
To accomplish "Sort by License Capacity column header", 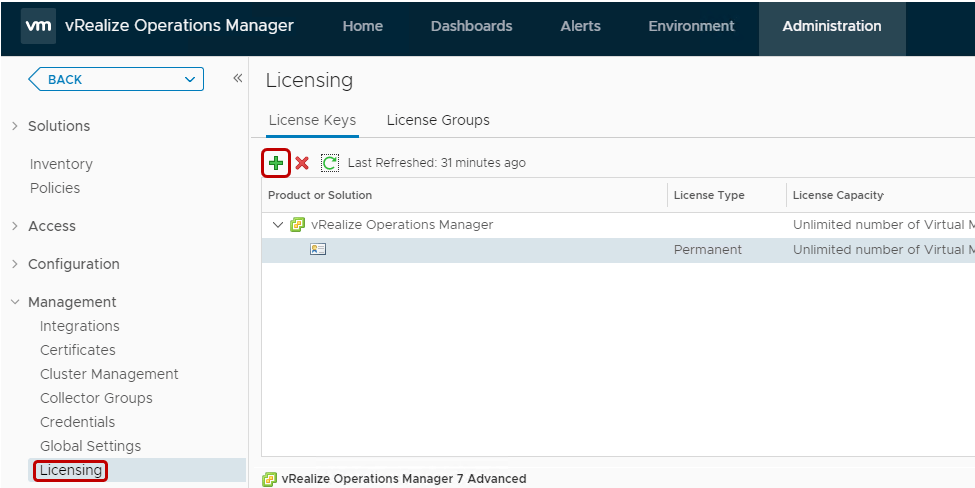I will coord(838,195).
